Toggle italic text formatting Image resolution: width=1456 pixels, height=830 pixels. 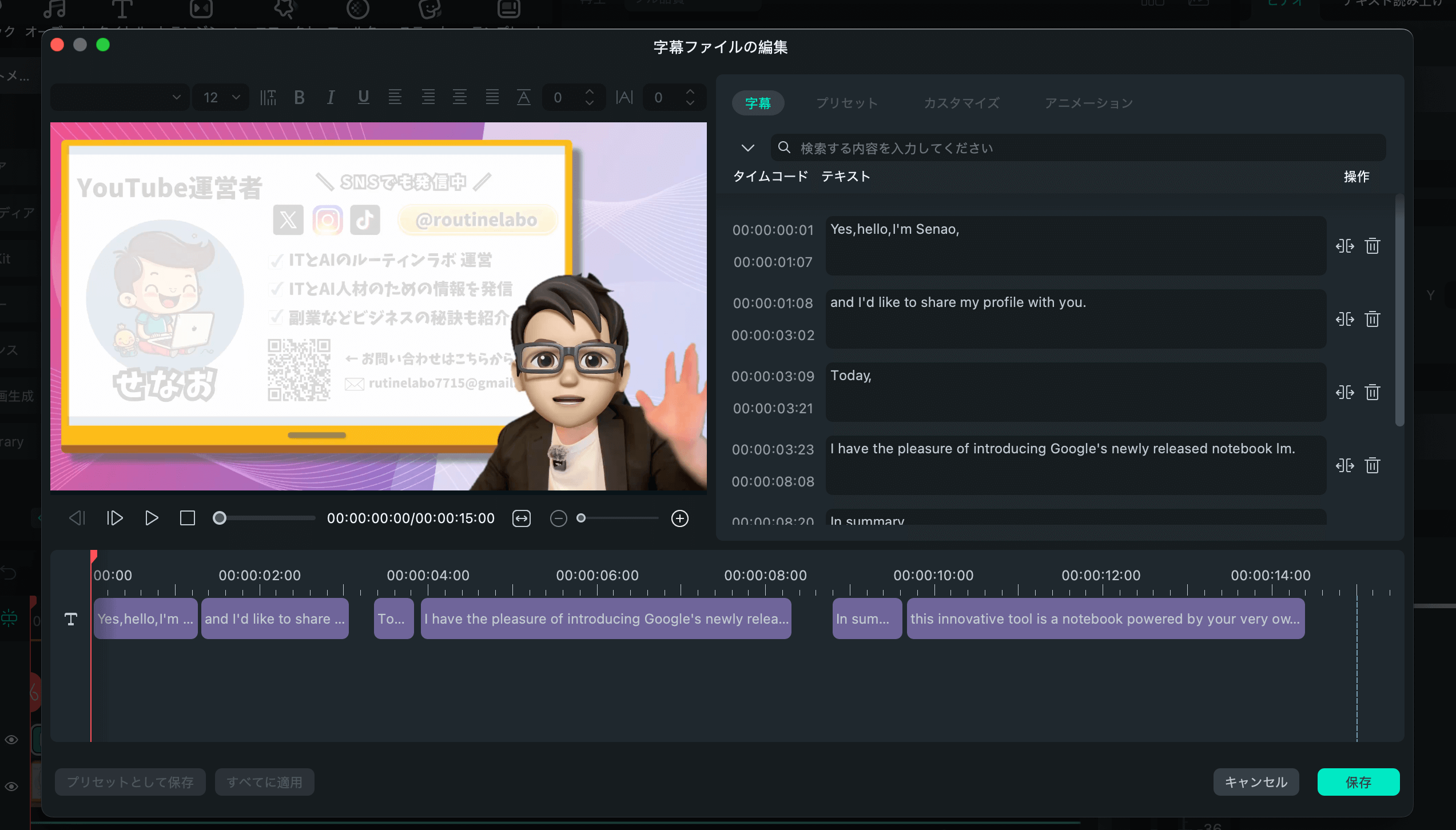tap(331, 98)
